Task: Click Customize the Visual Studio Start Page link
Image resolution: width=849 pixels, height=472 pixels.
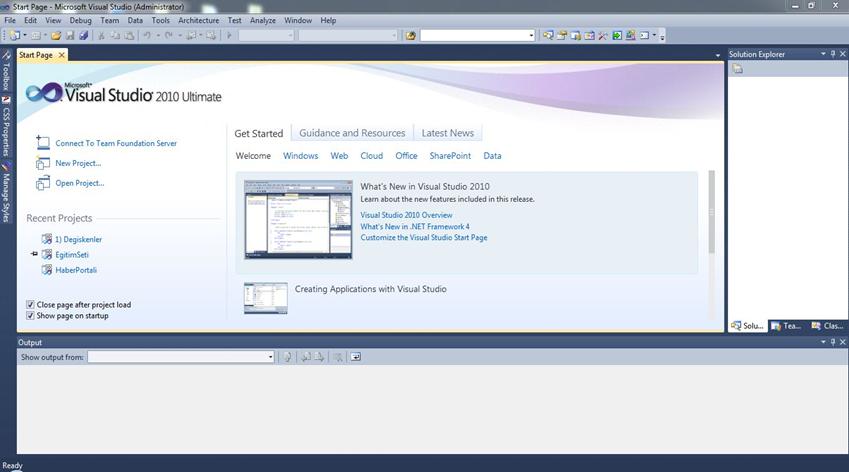Action: click(424, 238)
